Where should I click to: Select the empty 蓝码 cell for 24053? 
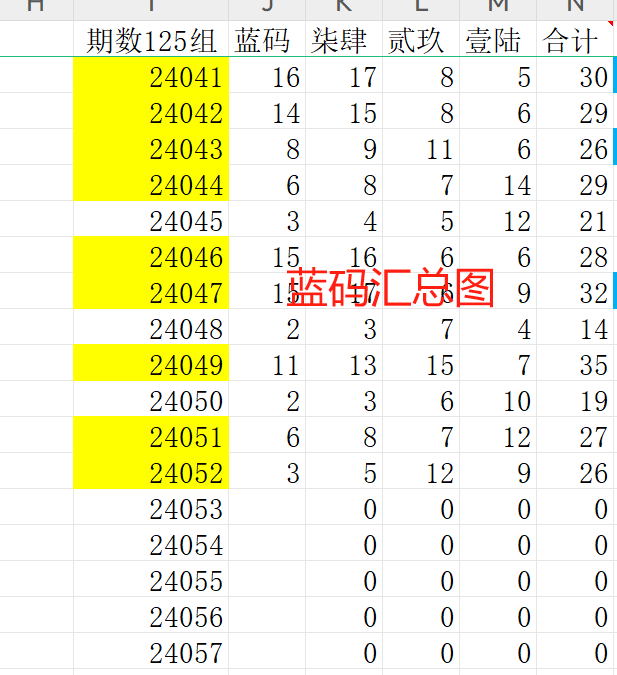(267, 507)
